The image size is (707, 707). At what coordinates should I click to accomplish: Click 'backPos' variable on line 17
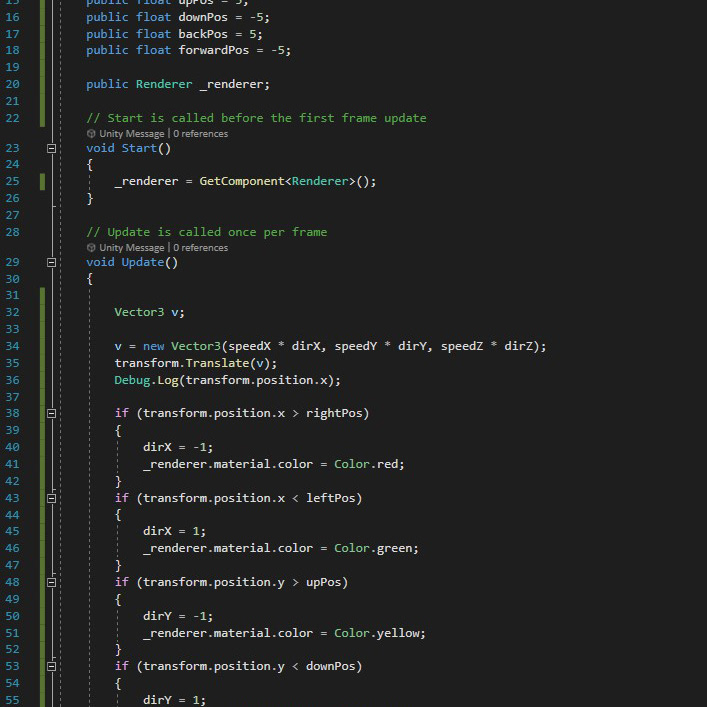(203, 34)
